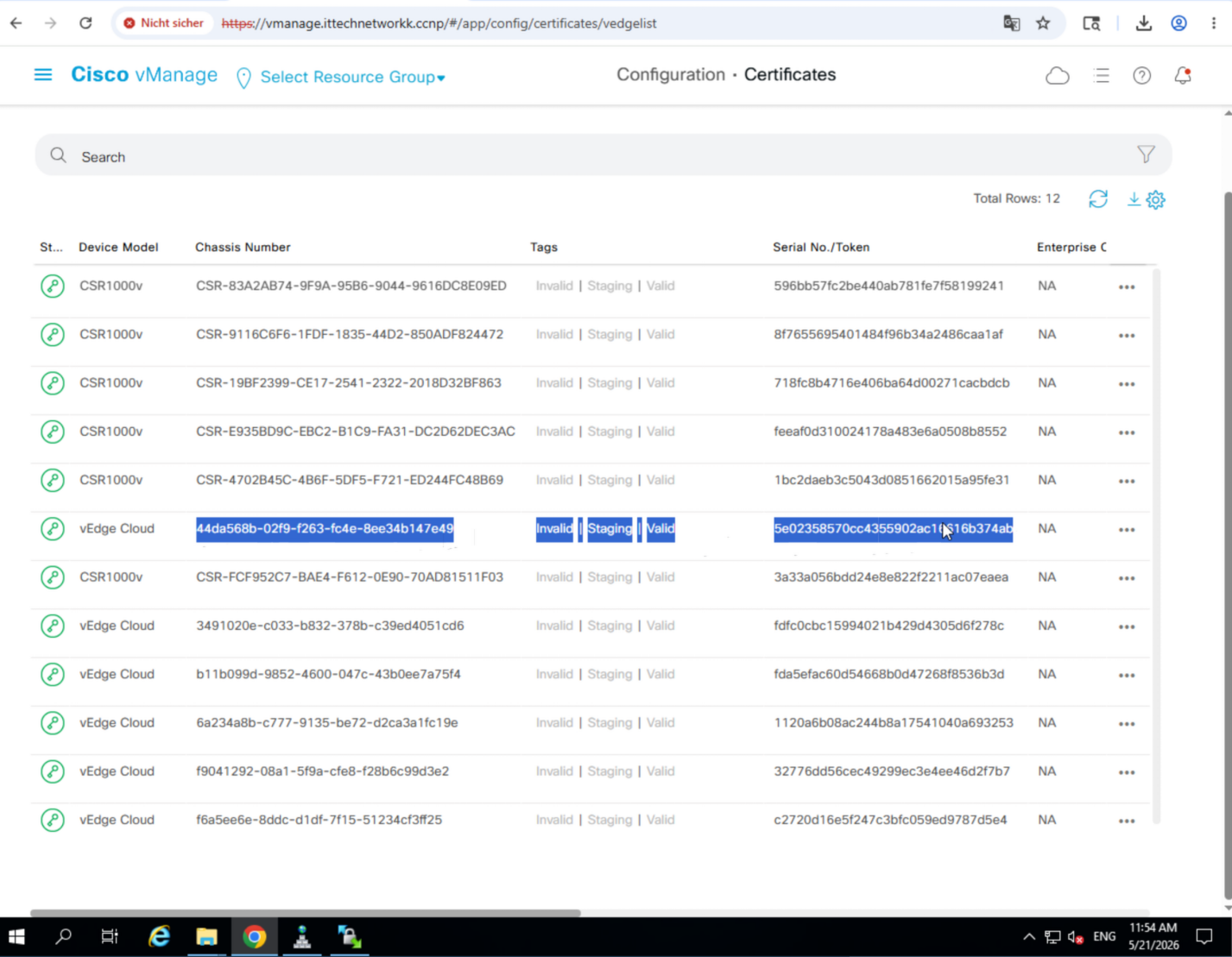Sort table by Tags column header
Viewport: 1232px width, 957px height.
click(x=544, y=247)
